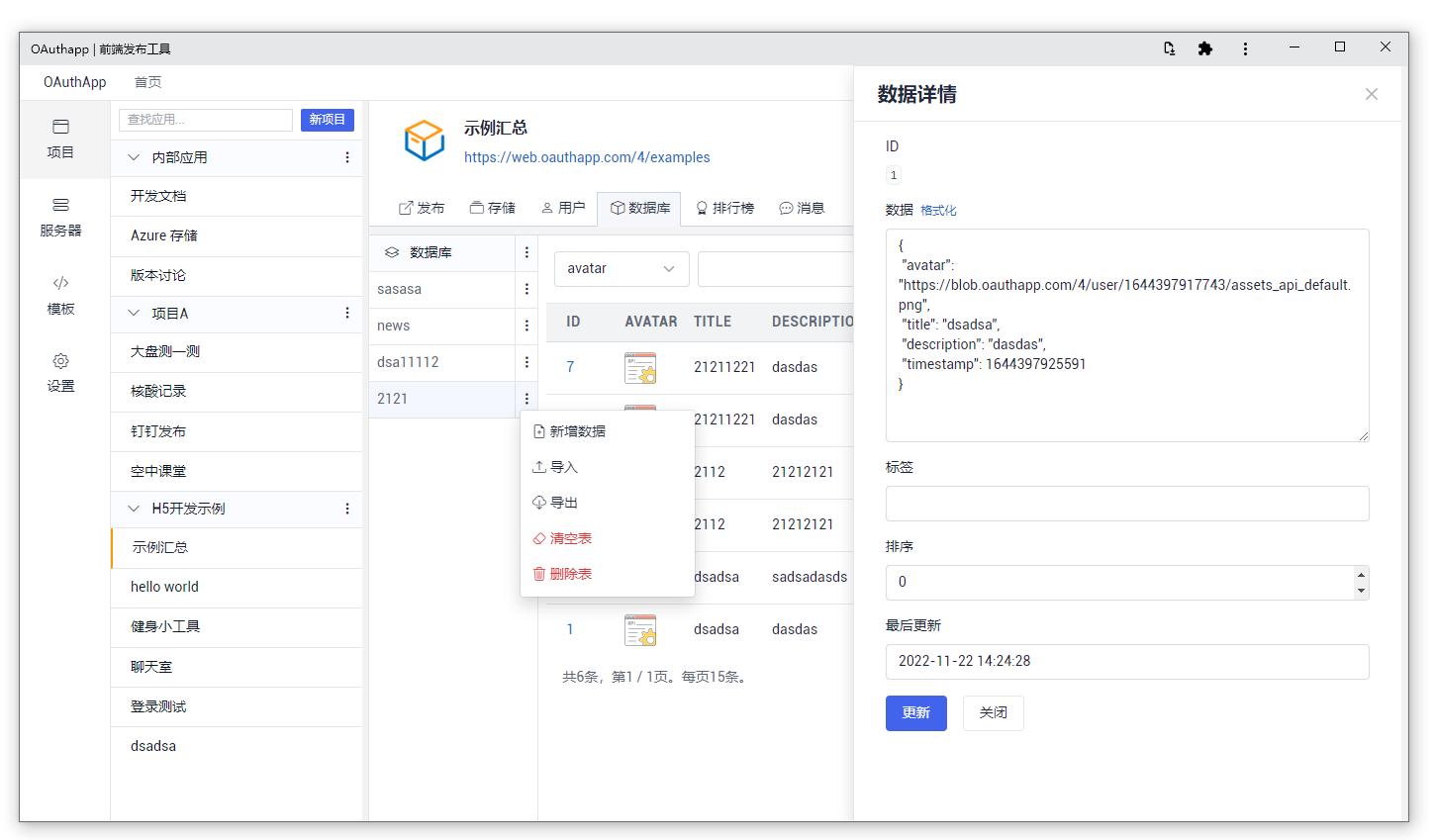1436x840 pixels.
Task: Decrease 排序 value with down arrow
Action: click(x=1361, y=591)
